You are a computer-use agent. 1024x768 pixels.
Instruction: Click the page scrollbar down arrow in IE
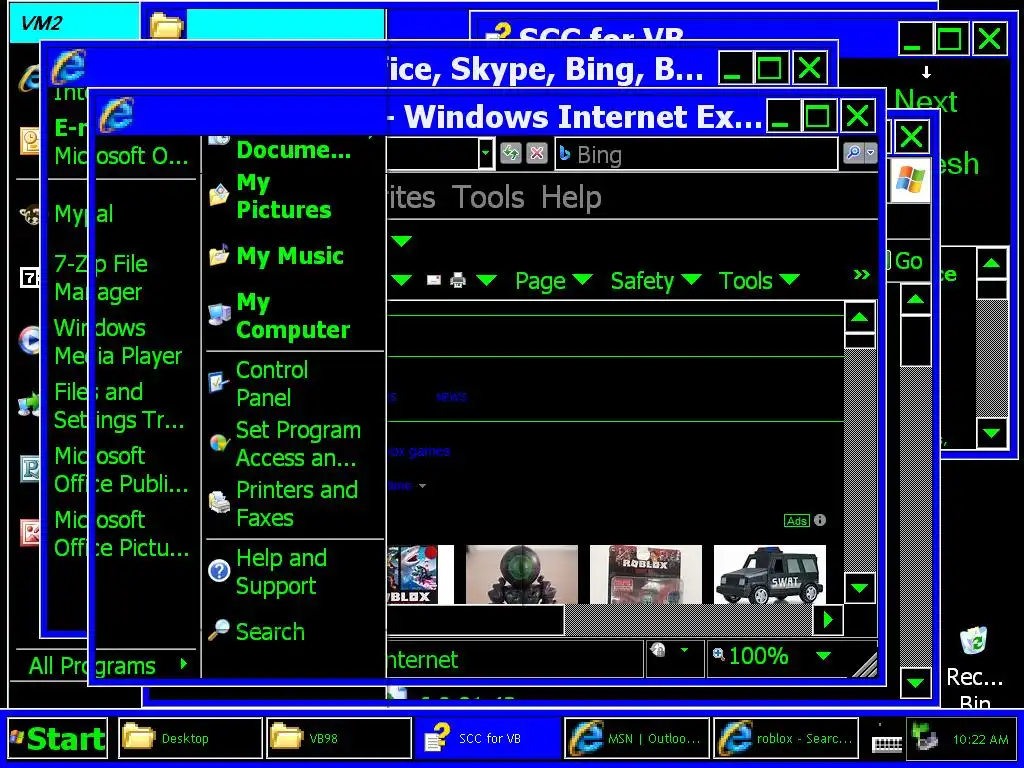click(x=859, y=588)
